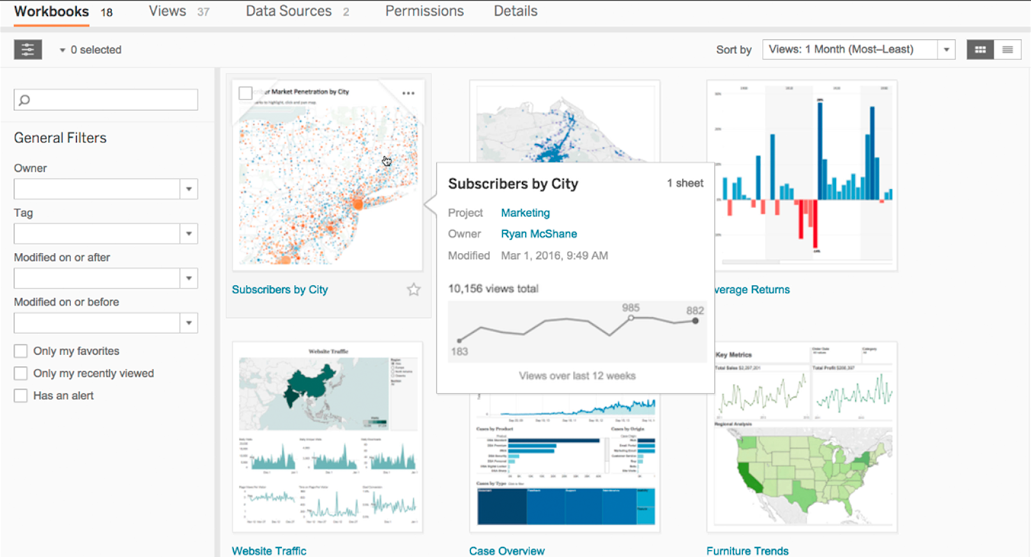Click the '1 sheet' label in popup

pos(685,183)
